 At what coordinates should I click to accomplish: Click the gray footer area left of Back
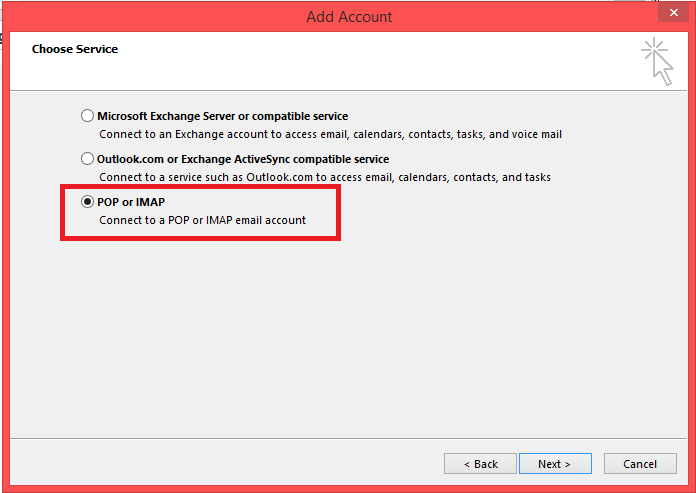pos(220,464)
